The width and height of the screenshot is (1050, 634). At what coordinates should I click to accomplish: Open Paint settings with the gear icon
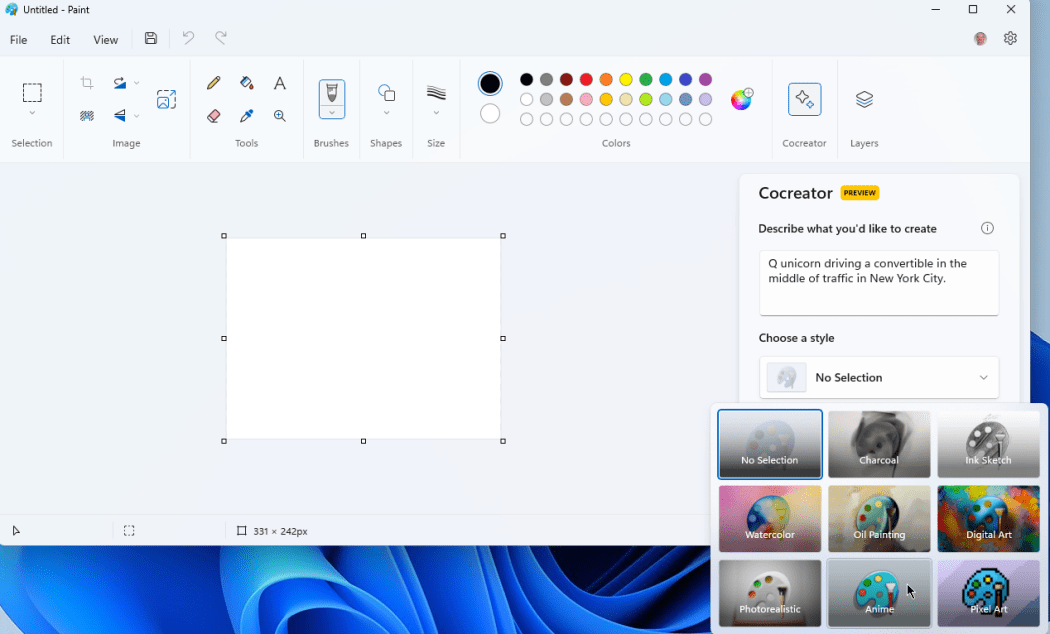tap(1010, 38)
